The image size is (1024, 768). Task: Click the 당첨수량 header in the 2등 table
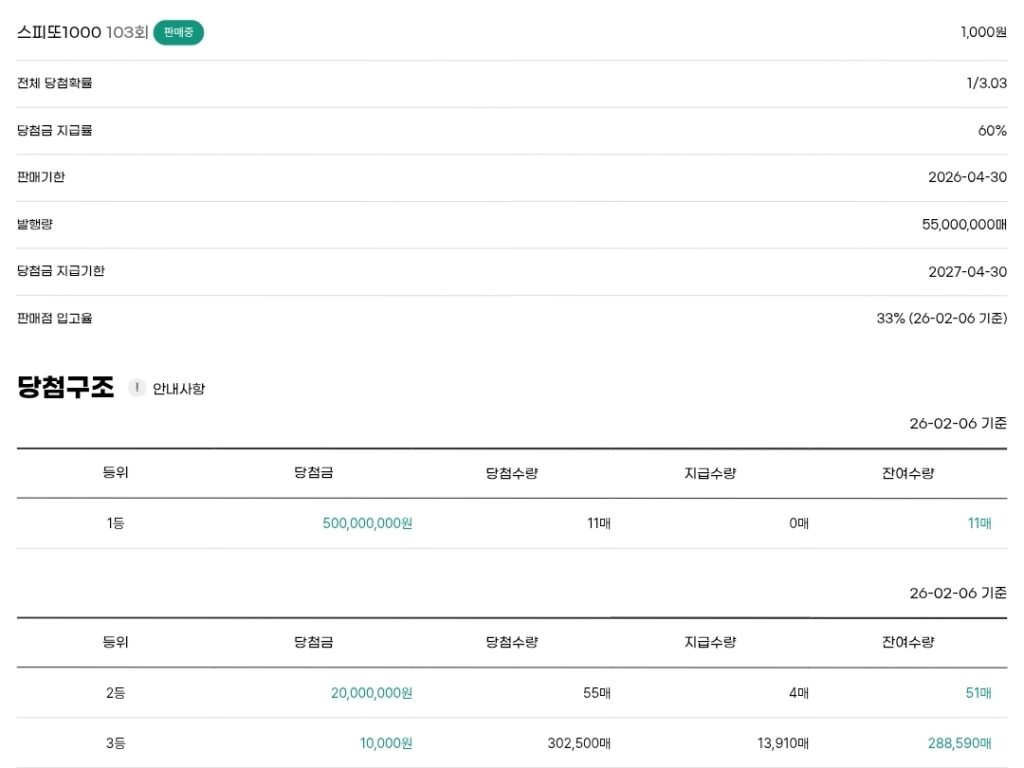coord(511,642)
